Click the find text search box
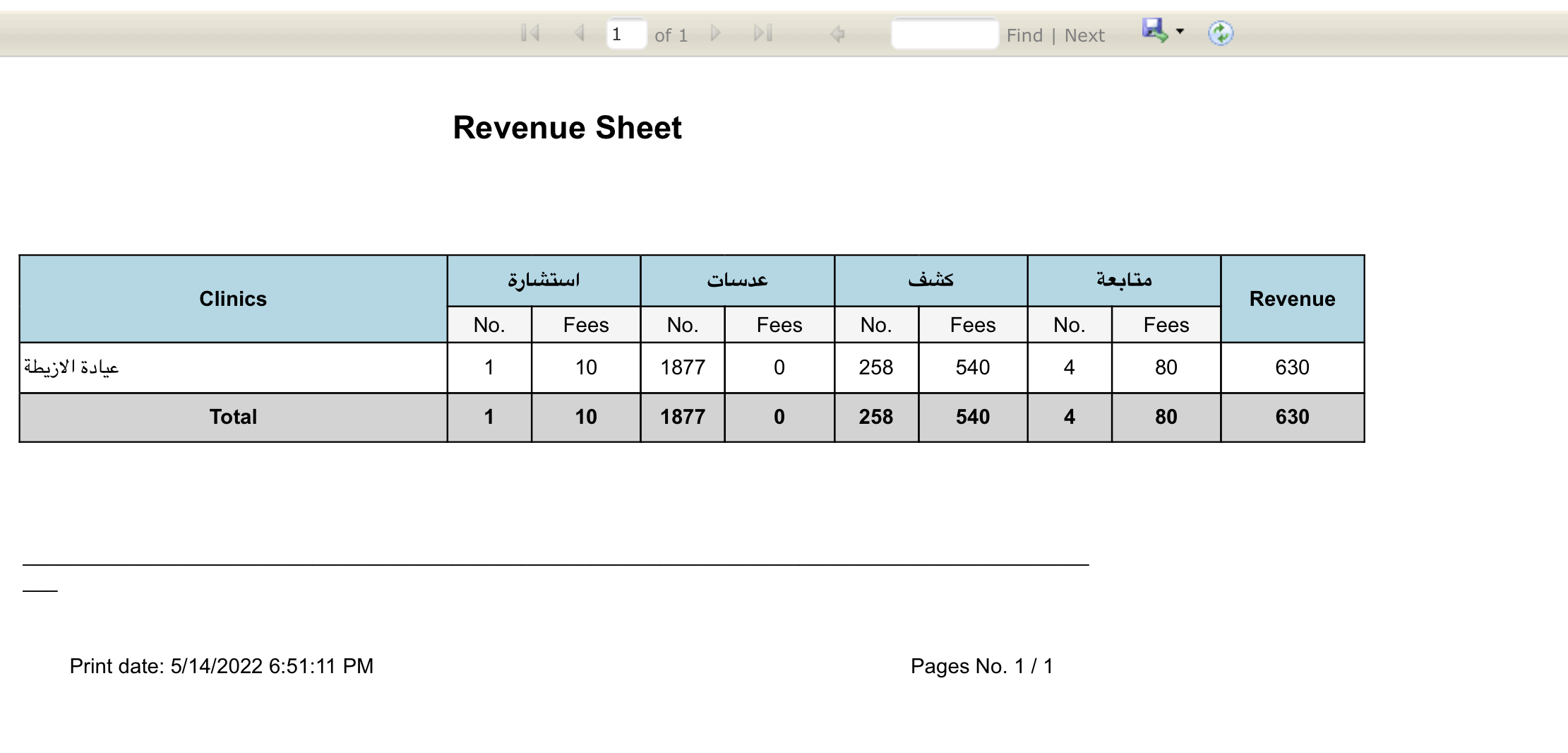 [x=945, y=34]
